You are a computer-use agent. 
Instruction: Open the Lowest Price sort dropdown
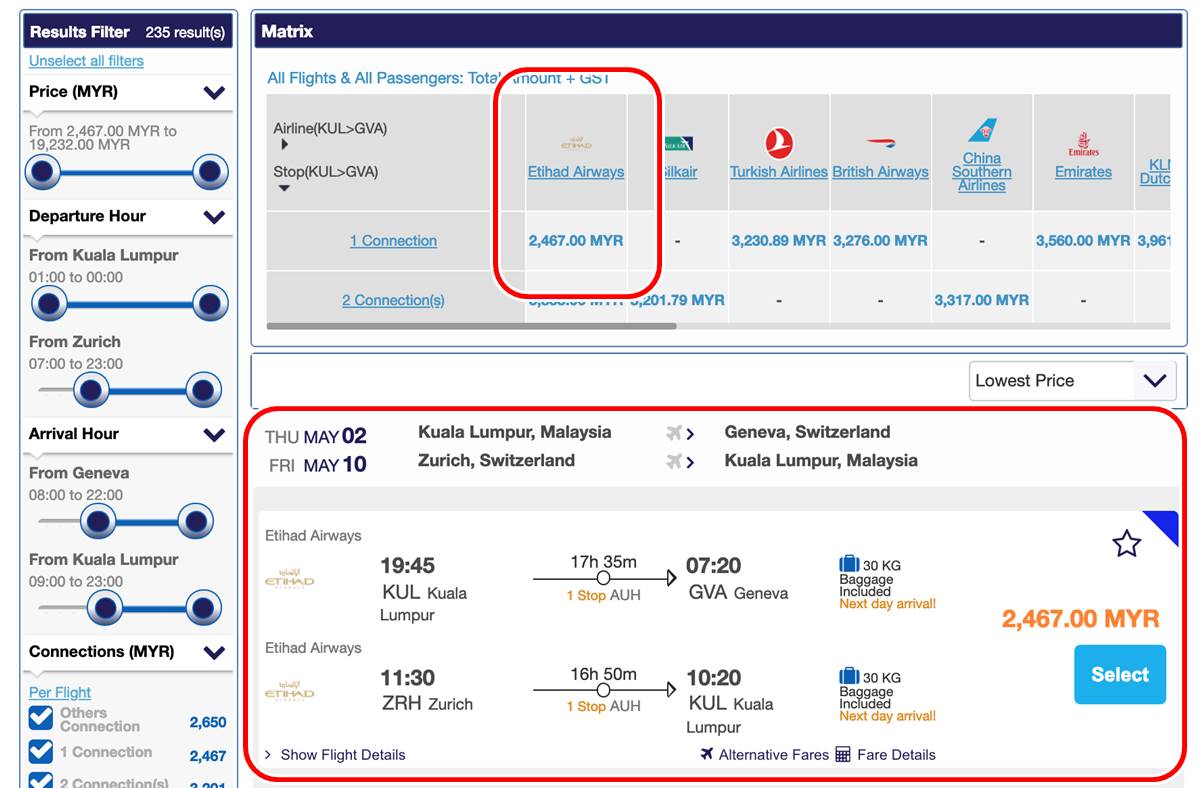click(x=1073, y=381)
